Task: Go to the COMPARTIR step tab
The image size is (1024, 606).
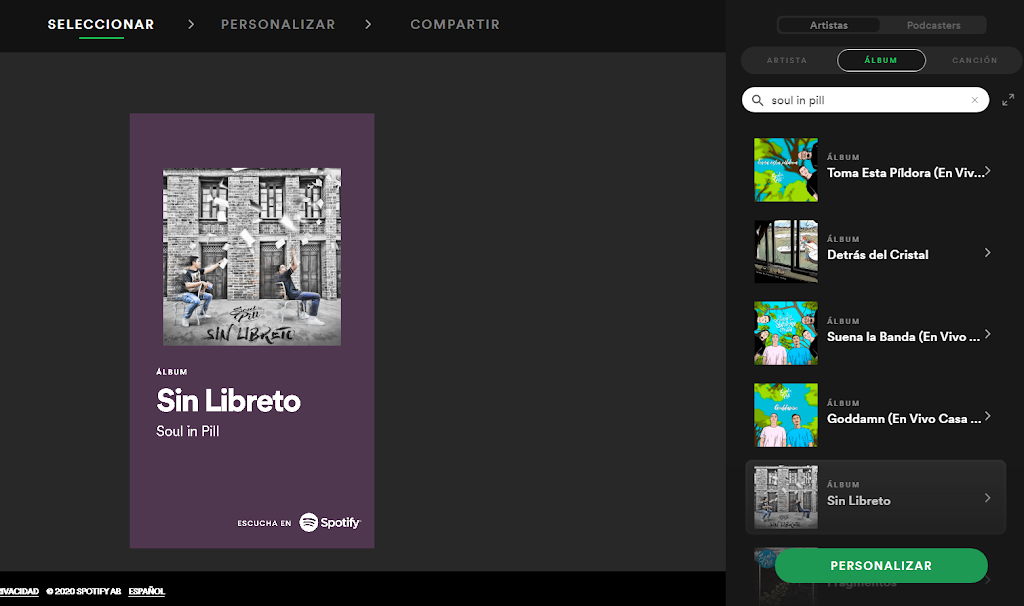Action: coord(455,25)
